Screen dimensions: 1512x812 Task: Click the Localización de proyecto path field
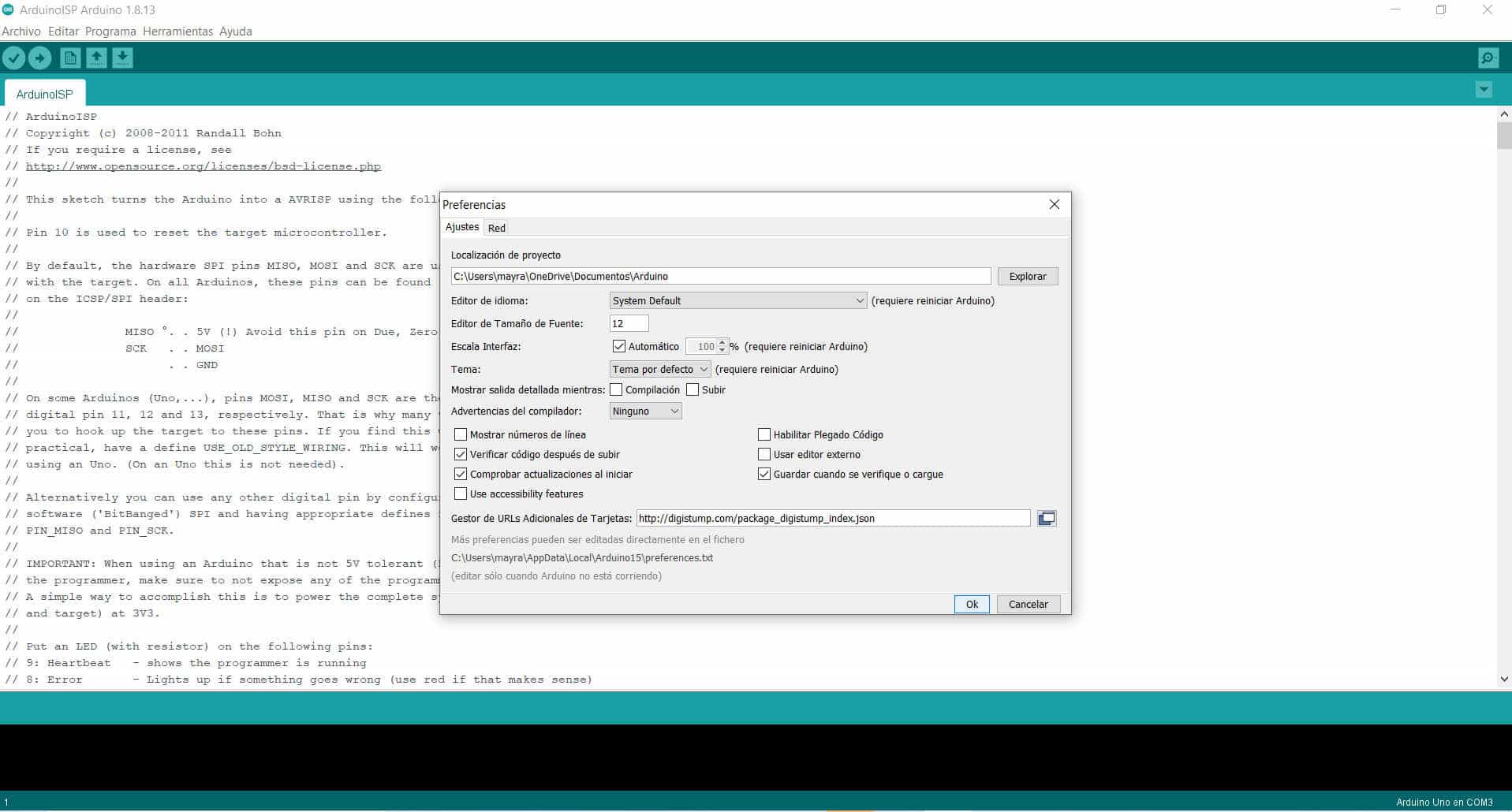(x=721, y=276)
